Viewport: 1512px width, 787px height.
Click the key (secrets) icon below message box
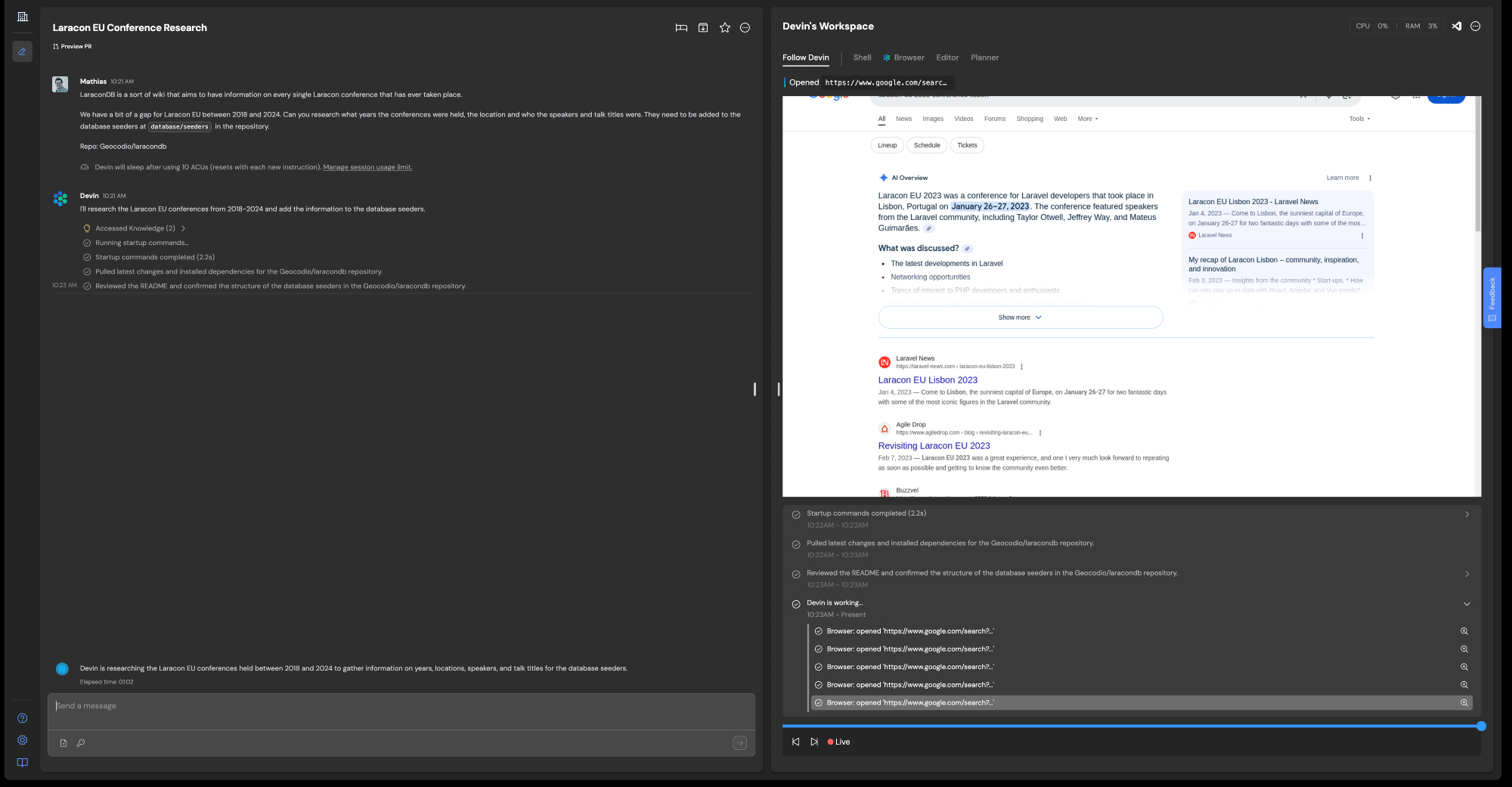(x=81, y=743)
